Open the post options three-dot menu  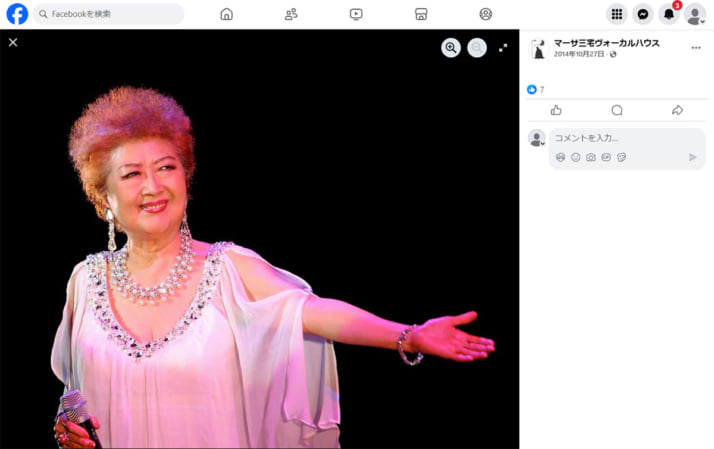coord(696,47)
